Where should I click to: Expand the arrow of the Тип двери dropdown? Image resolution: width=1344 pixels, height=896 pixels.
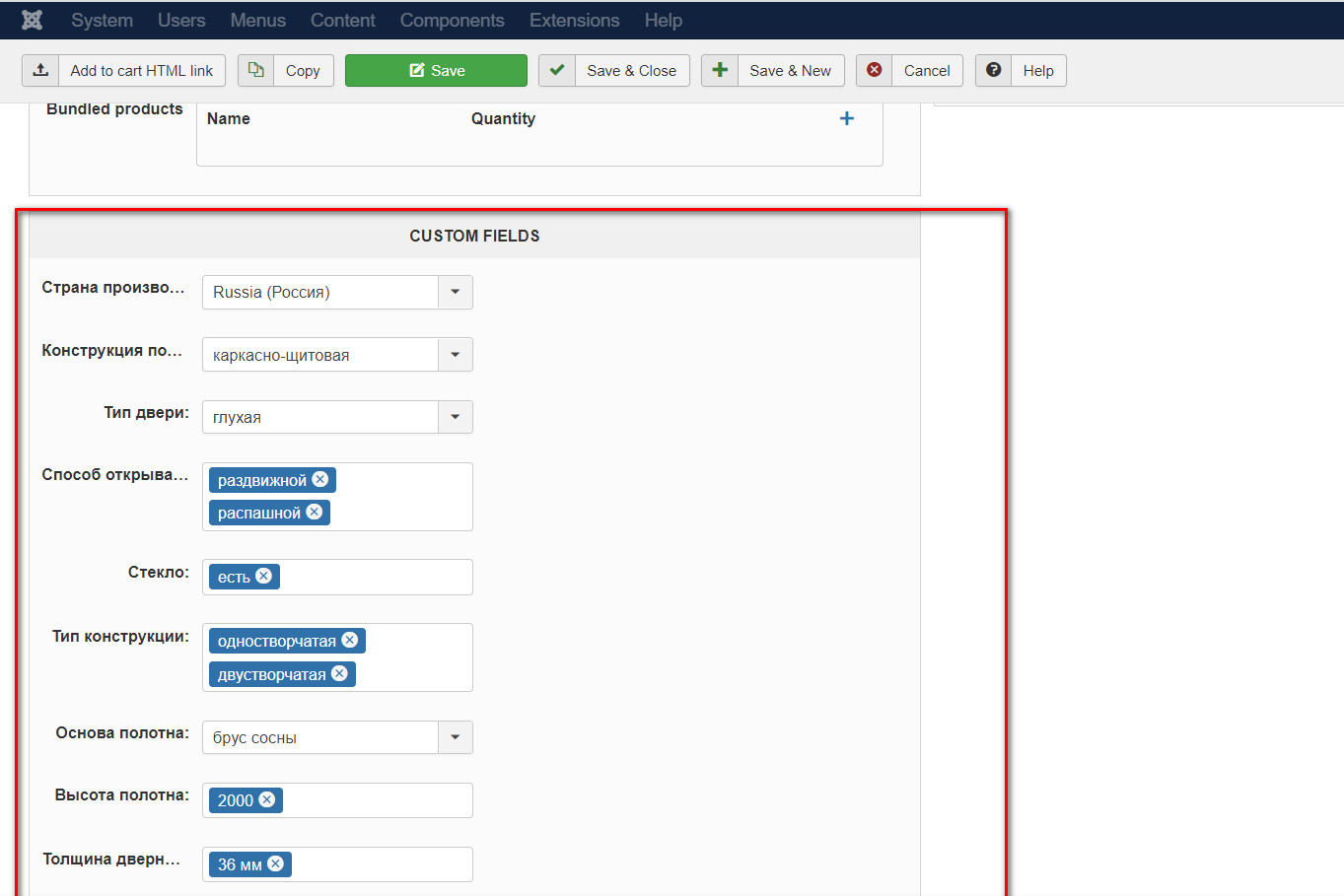tap(456, 417)
